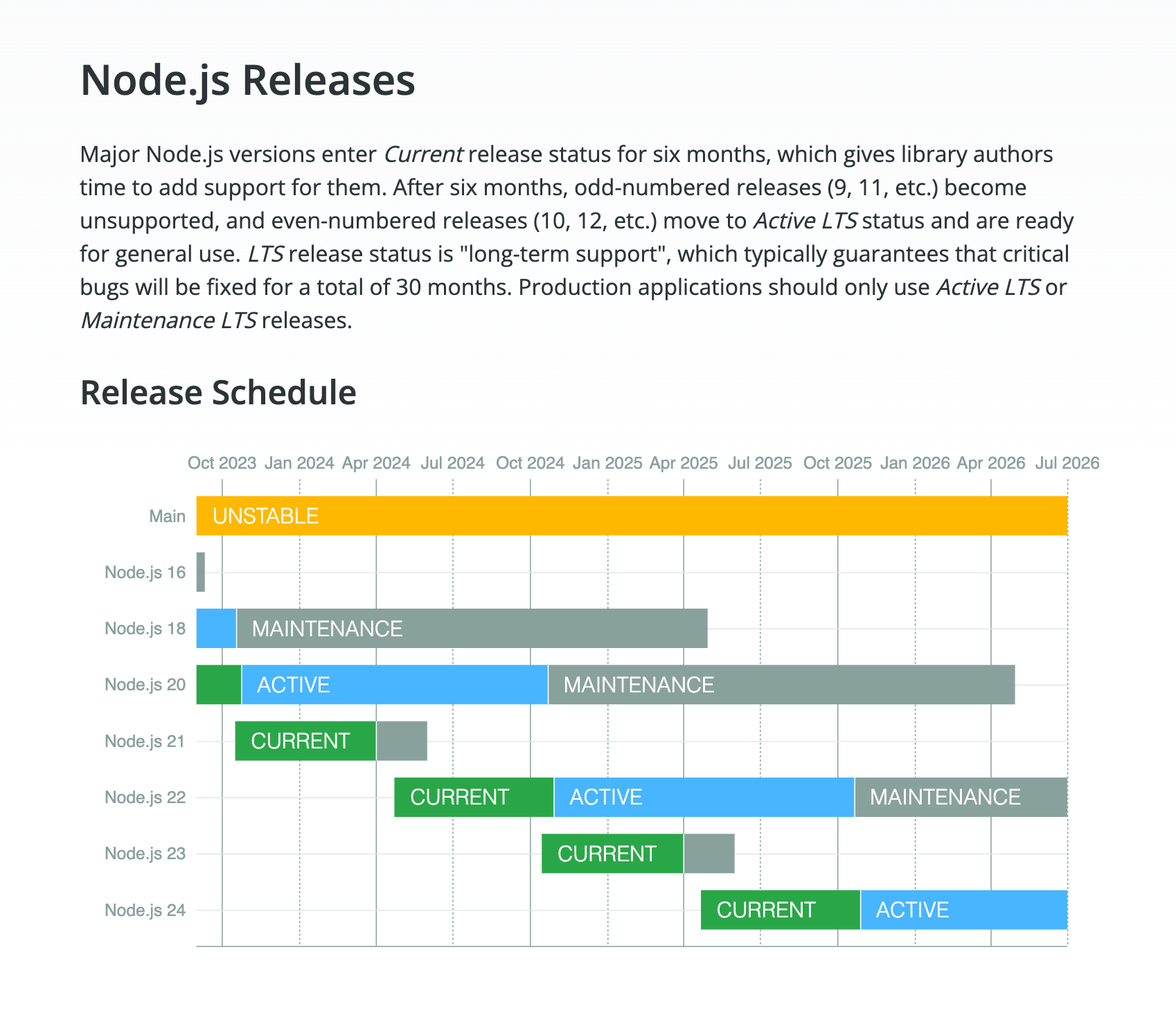Click the Oct 2024 axis label
The height and width of the screenshot is (1015, 1176).
(531, 463)
